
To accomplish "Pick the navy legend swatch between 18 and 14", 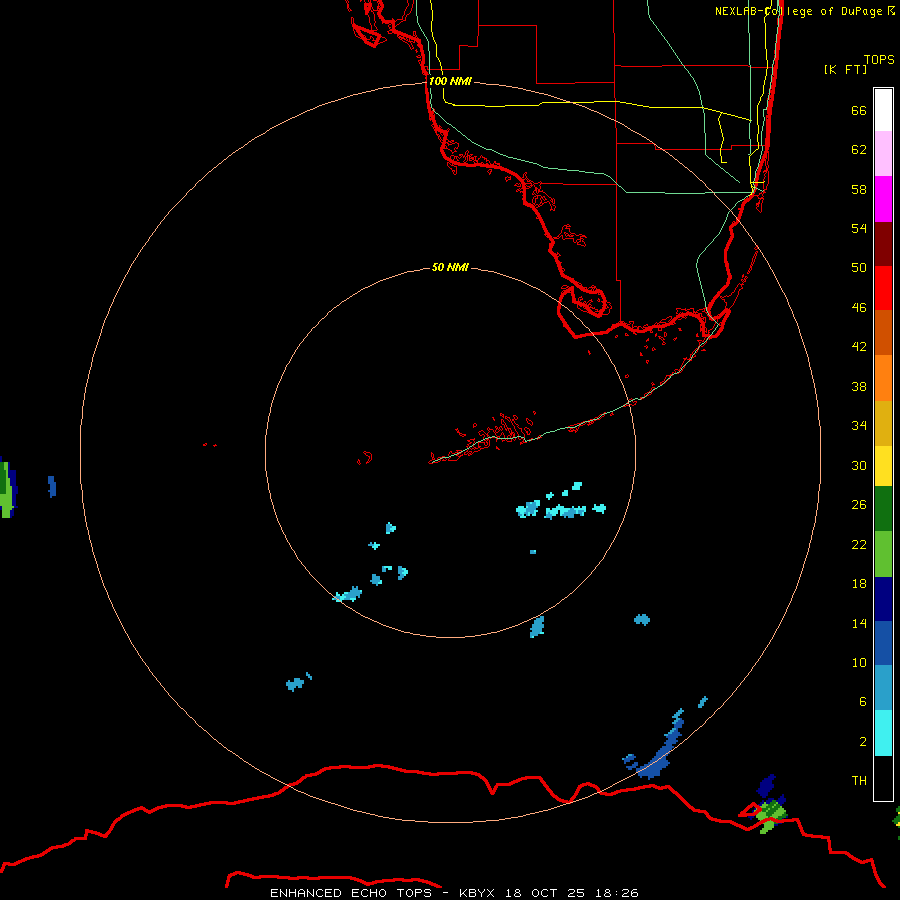I will point(883,599).
